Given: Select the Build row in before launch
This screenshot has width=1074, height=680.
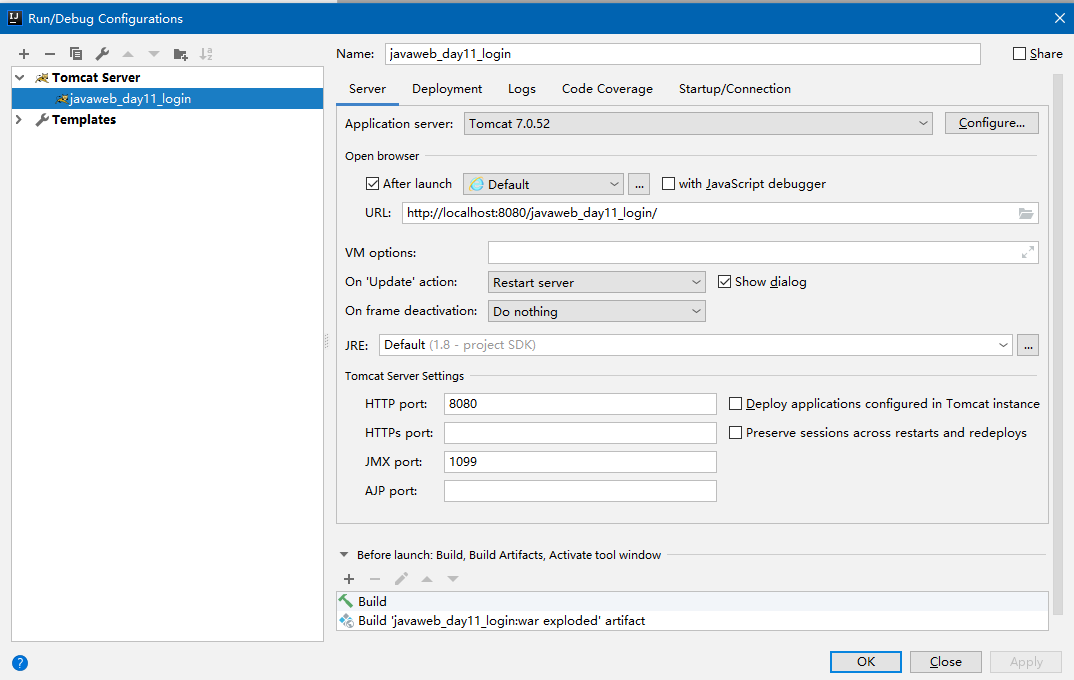Looking at the screenshot, I should (692, 601).
